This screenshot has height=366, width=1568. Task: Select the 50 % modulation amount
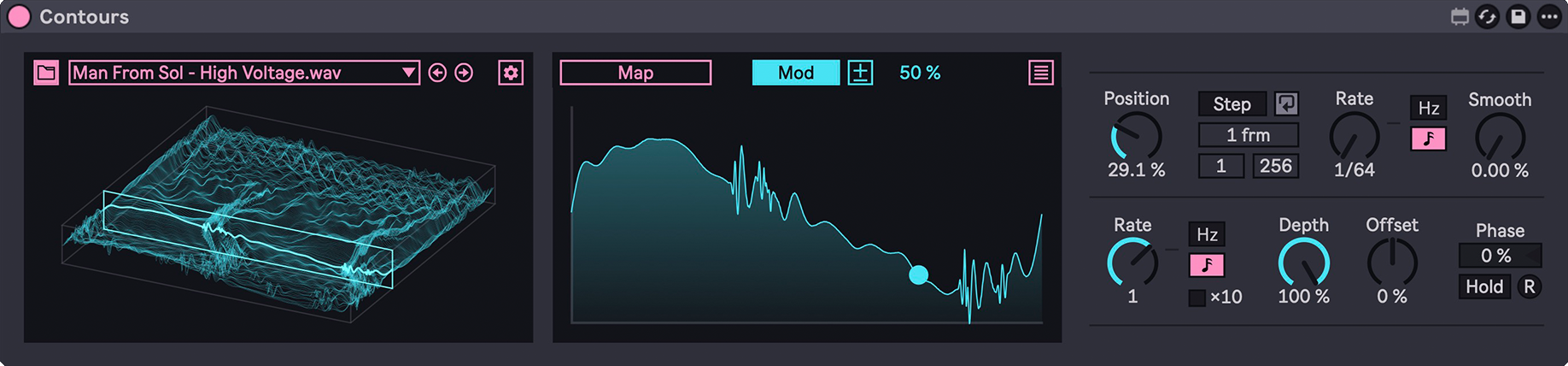(x=920, y=73)
